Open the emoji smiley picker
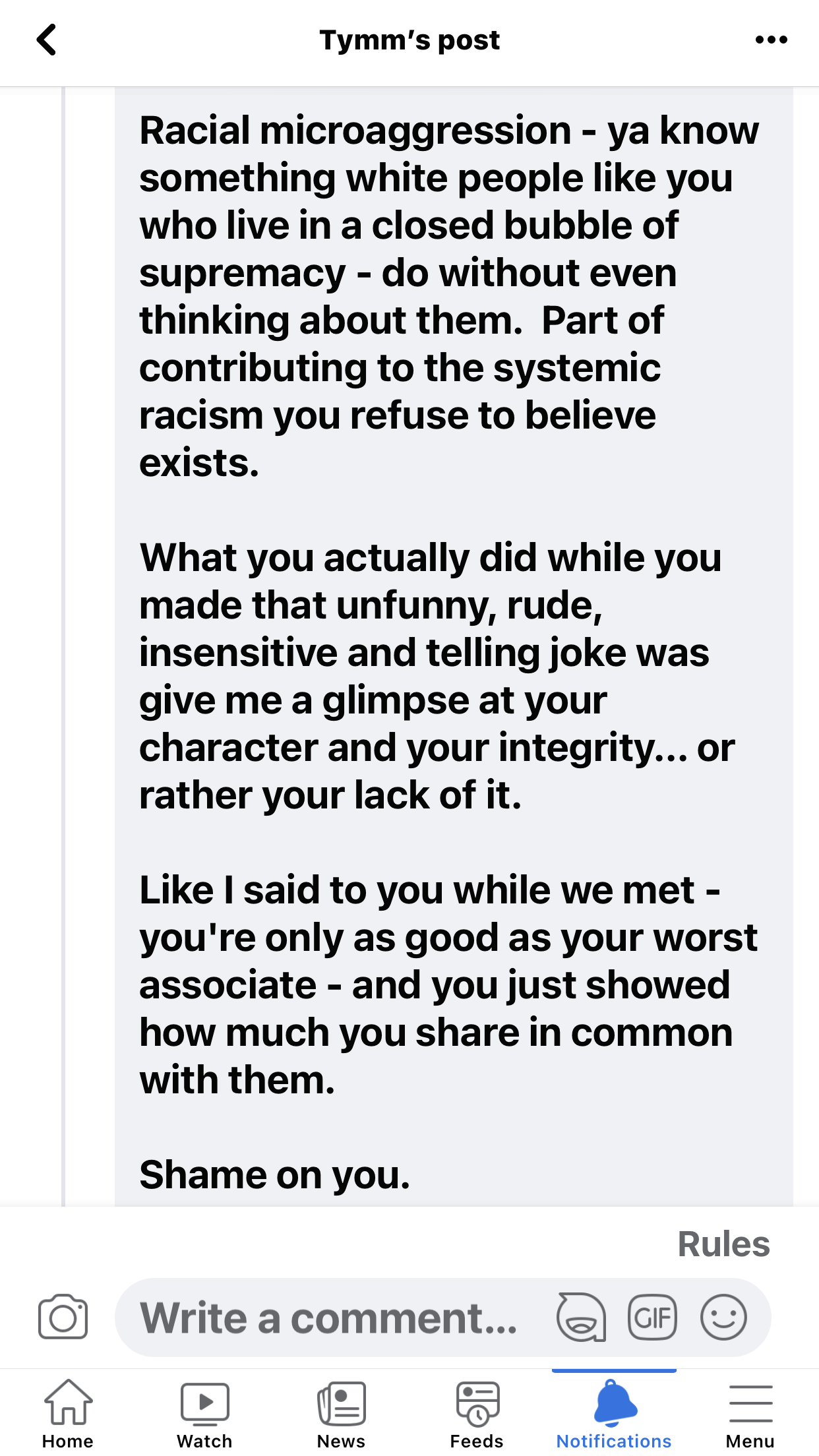The height and width of the screenshot is (1456, 819). 723,1318
